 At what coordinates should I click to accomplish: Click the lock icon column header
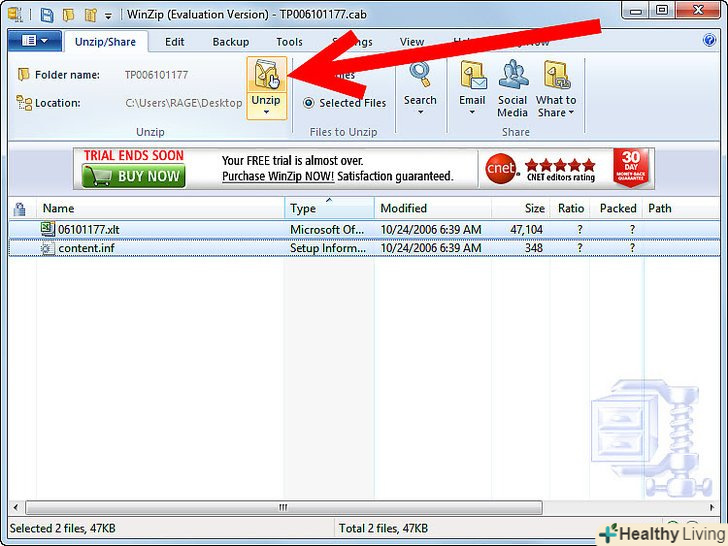pos(20,209)
